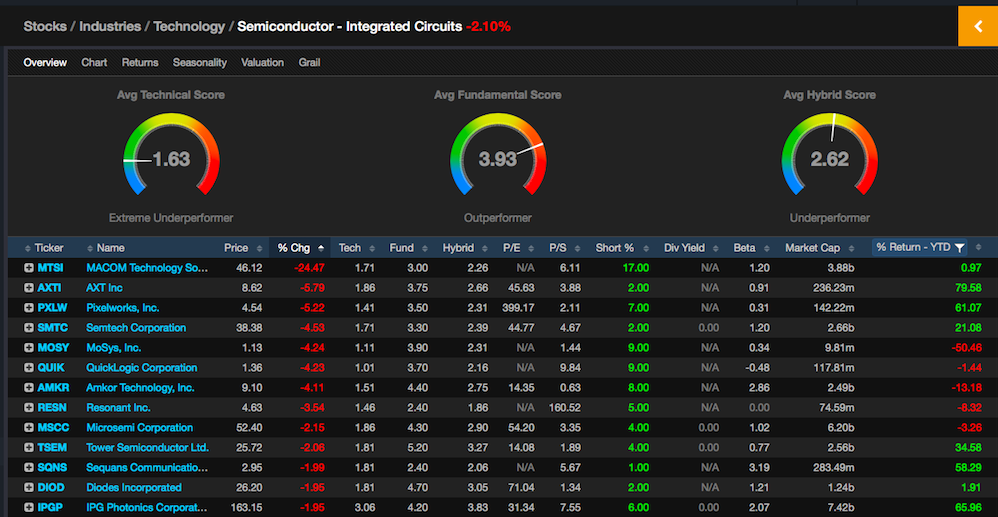Open Amkor Technology, Inc. link
Screen dimensions: 998x517
tap(141, 388)
